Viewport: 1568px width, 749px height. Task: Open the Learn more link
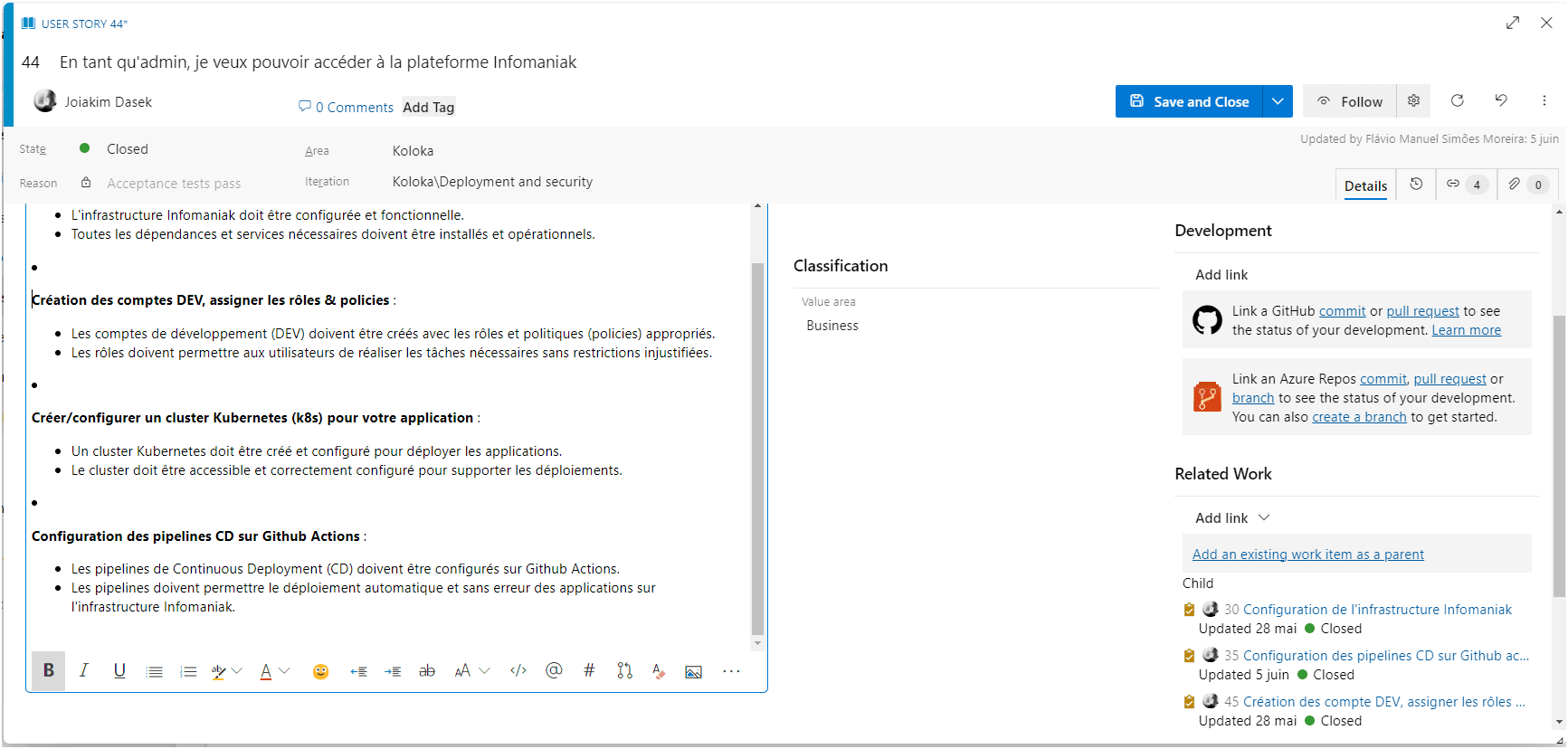click(x=1466, y=330)
